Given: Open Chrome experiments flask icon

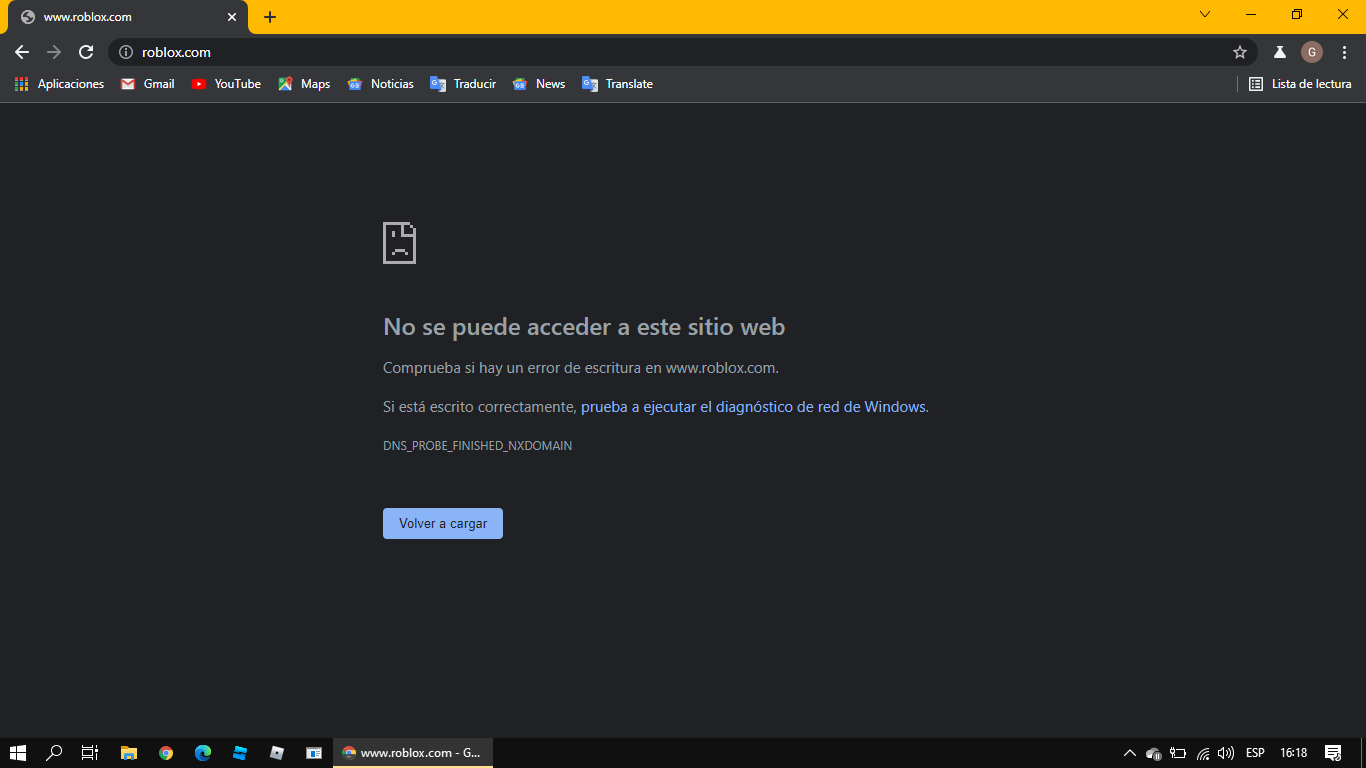Looking at the screenshot, I should click(x=1279, y=52).
